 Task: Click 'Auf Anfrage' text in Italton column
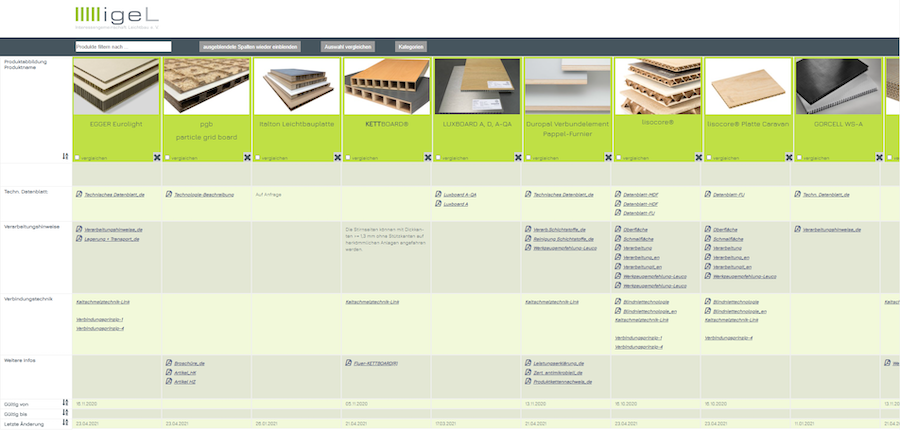269,195
